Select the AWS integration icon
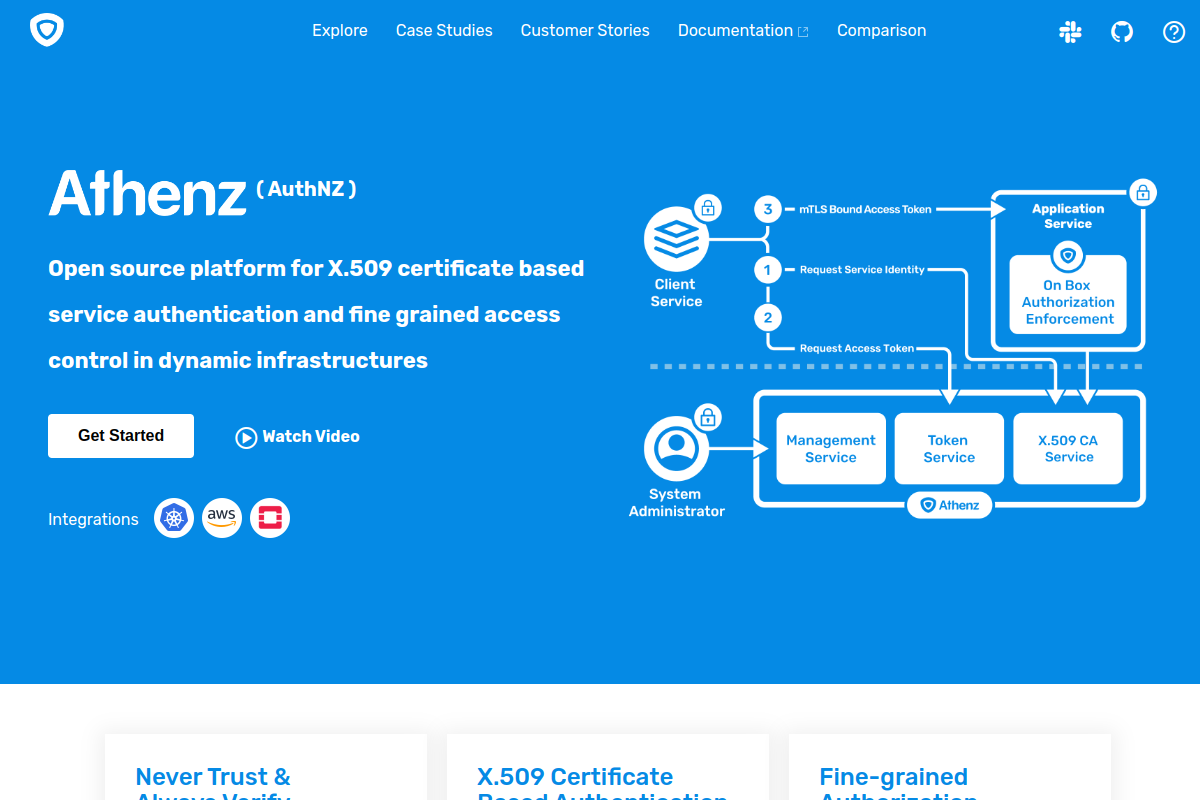Screen dimensions: 1200x800 (222, 518)
